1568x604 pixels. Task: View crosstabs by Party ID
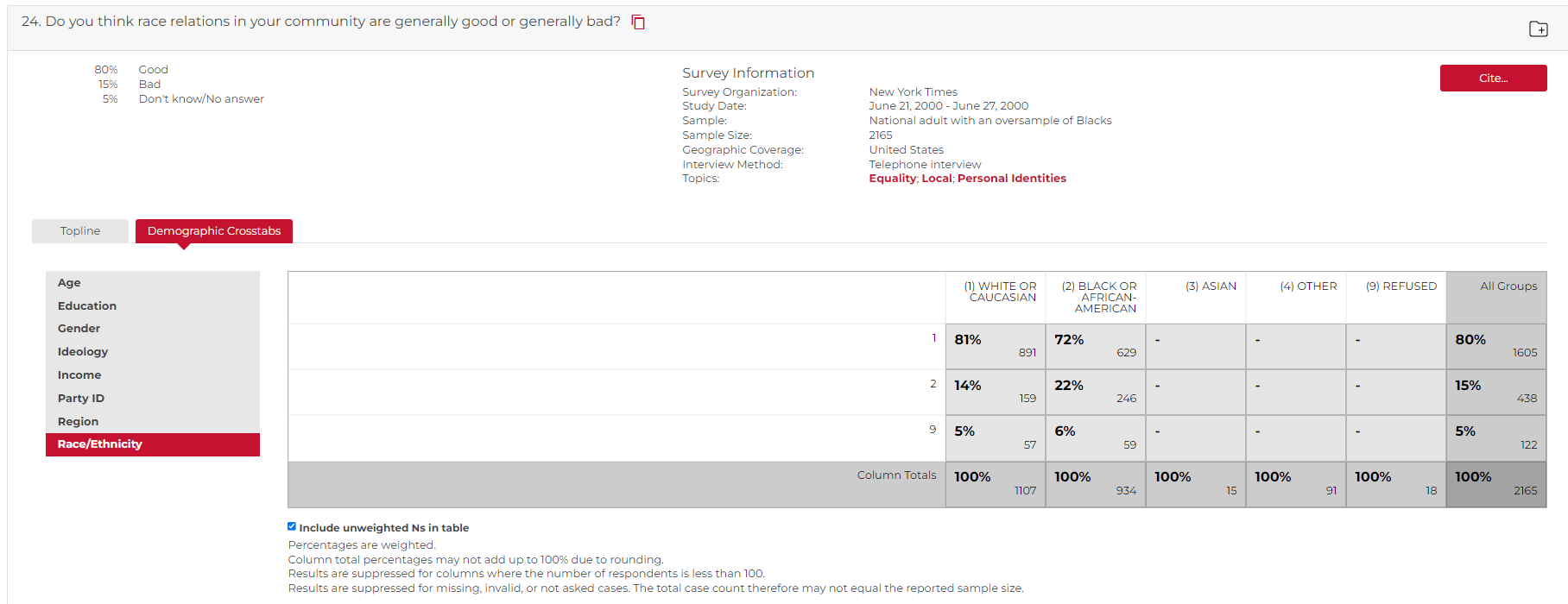point(81,399)
